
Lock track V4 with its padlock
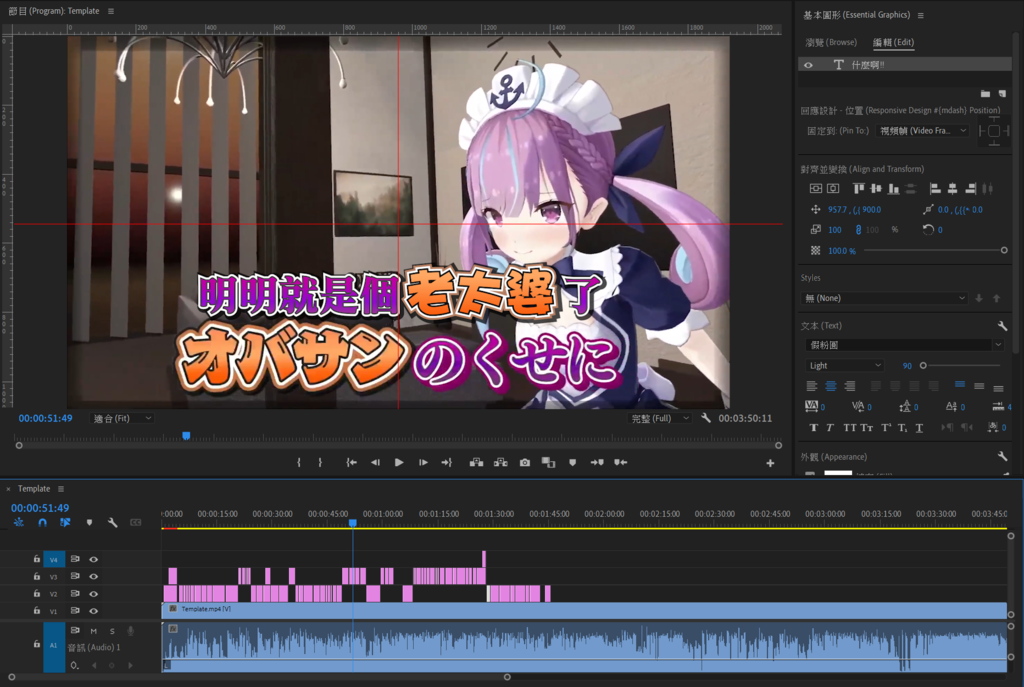point(37,559)
